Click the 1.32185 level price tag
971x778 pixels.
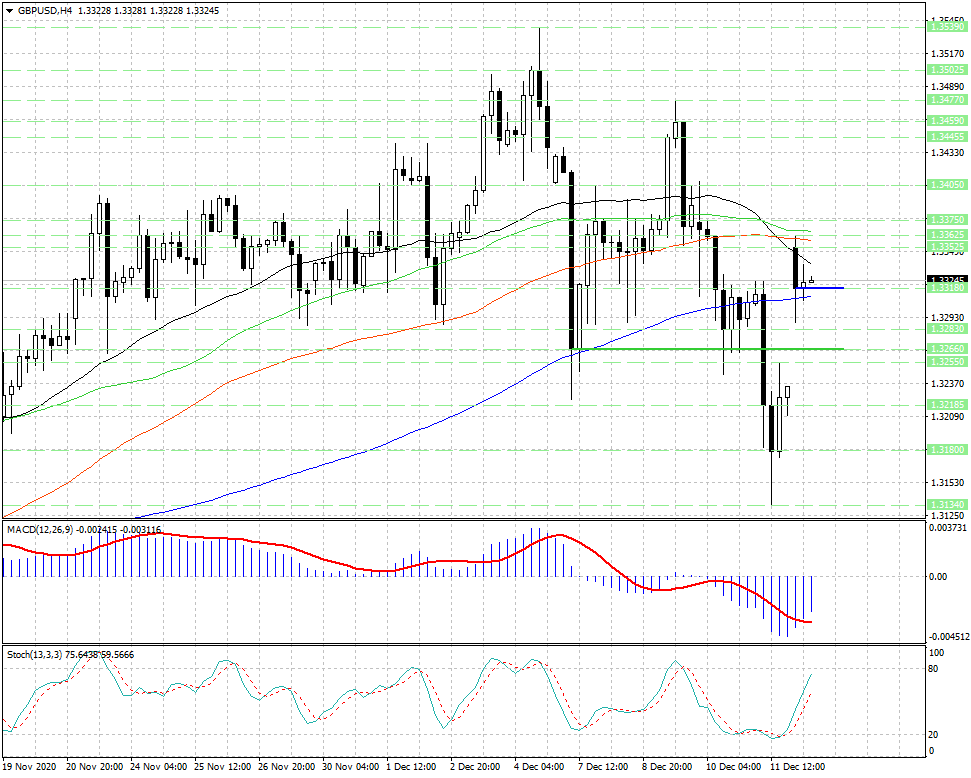pos(947,405)
